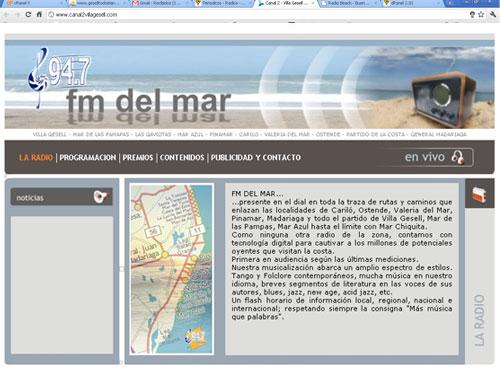
Task: Click the localities list starting 'VILLA GESELL'
Action: tap(250, 134)
